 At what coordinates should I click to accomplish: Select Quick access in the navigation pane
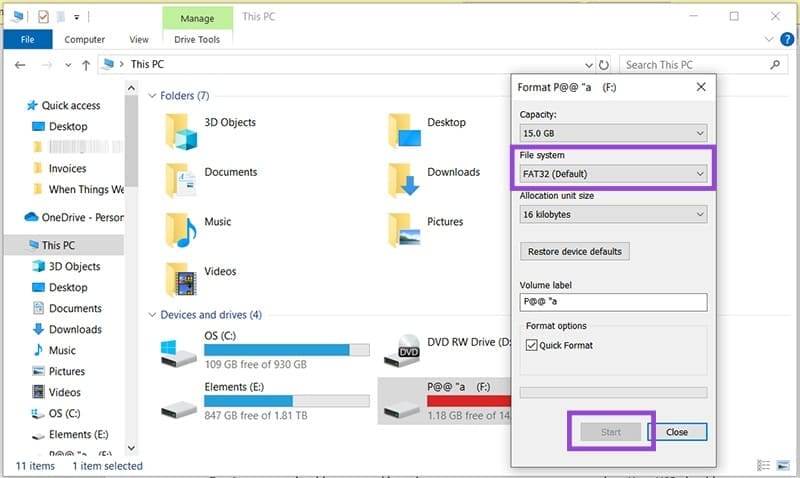[70, 106]
